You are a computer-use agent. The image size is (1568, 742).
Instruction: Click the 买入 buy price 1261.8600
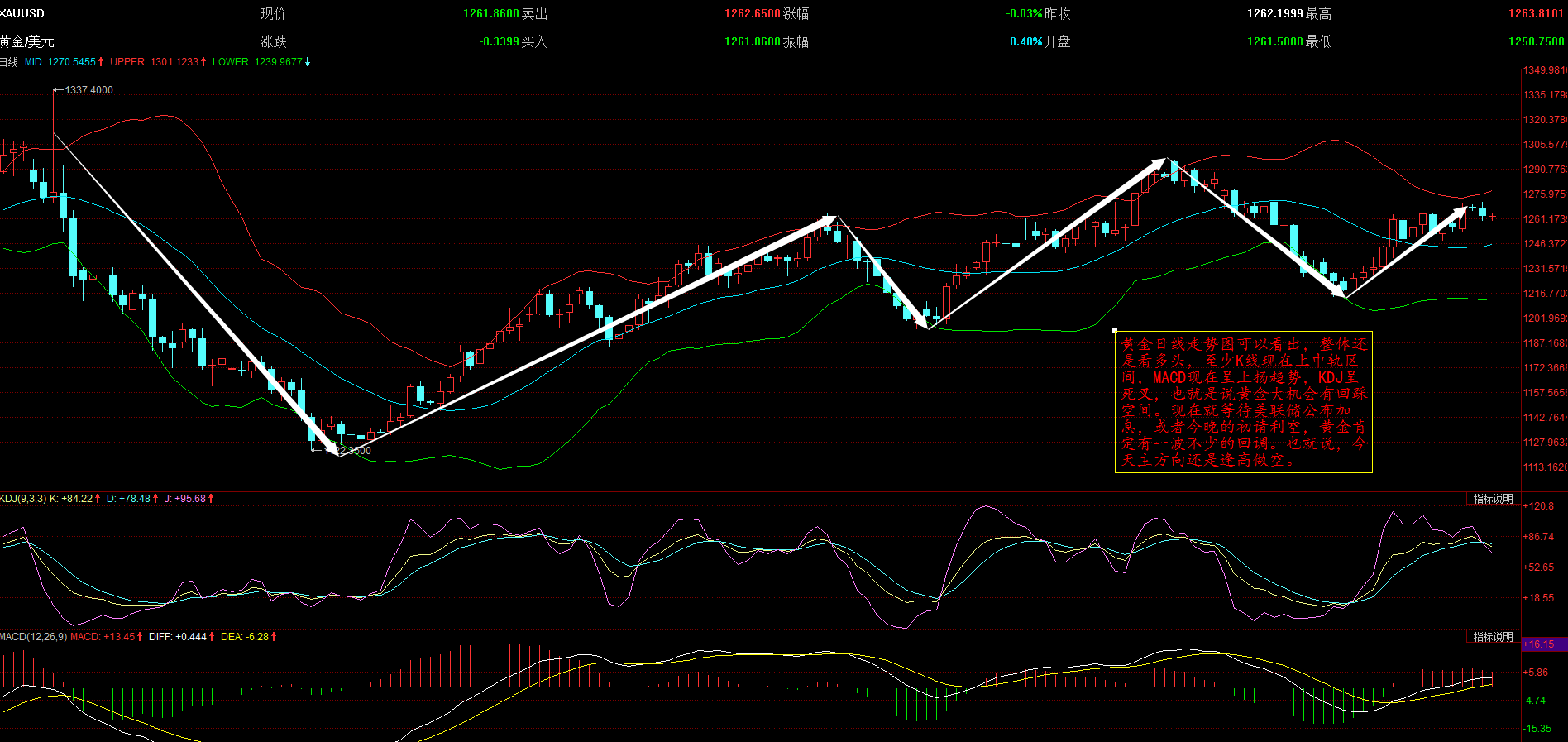click(752, 41)
